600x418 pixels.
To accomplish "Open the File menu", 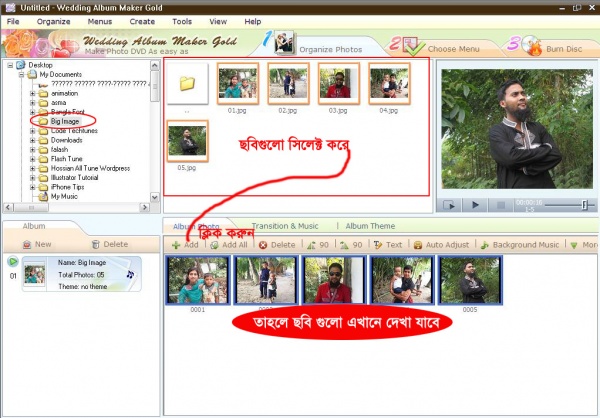I will [x=13, y=21].
